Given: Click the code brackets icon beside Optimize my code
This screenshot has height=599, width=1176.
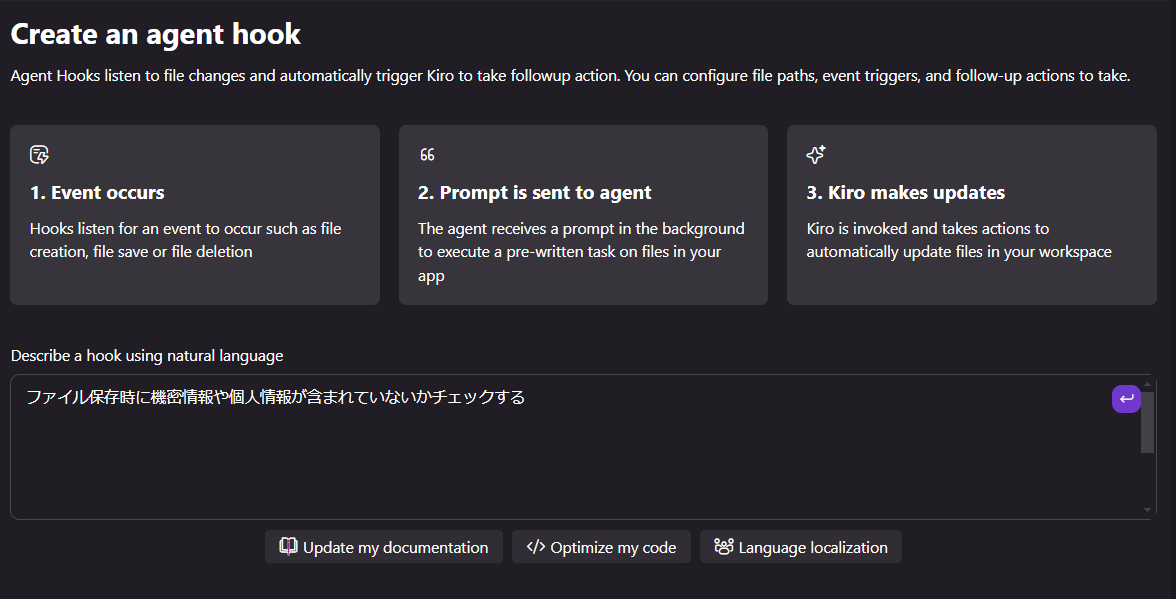Looking at the screenshot, I should [536, 547].
